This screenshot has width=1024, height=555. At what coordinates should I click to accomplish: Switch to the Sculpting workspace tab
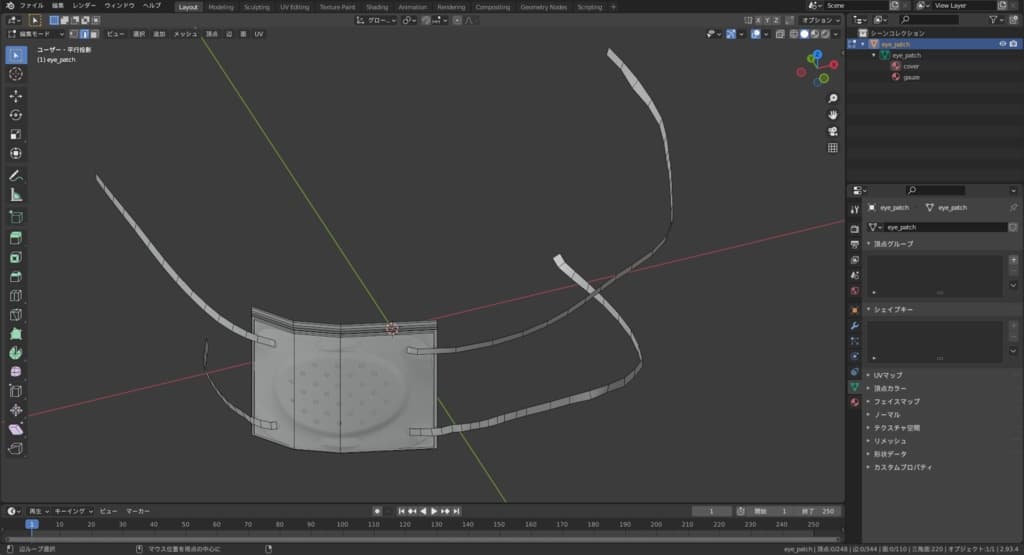tap(257, 7)
